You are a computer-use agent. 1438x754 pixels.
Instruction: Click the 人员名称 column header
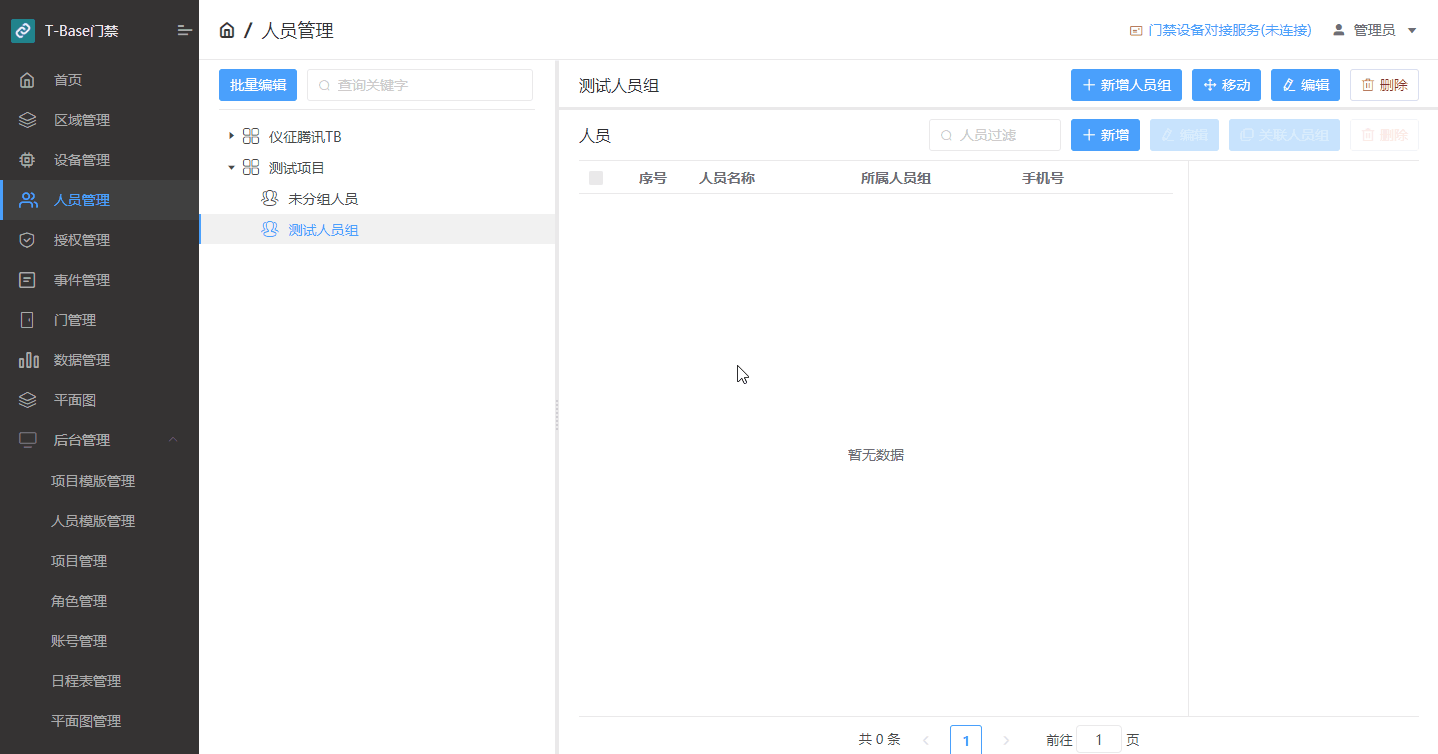(727, 178)
